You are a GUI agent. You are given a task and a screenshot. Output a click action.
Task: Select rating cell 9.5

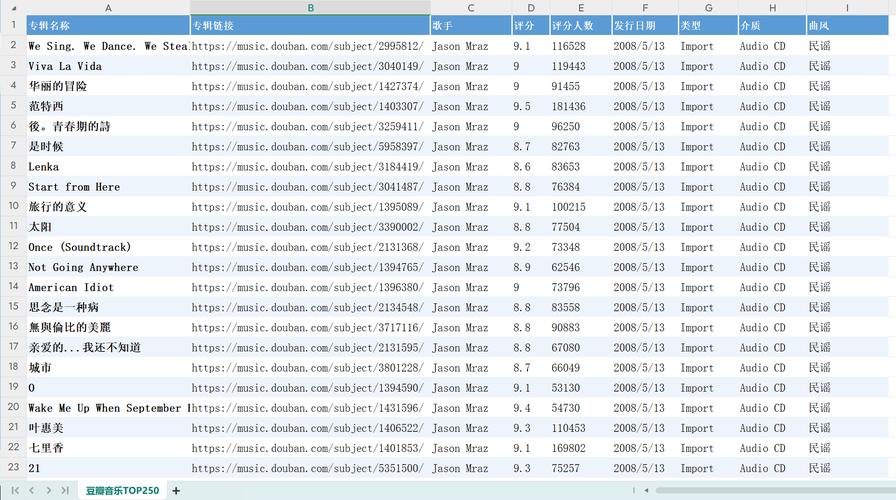point(531,106)
